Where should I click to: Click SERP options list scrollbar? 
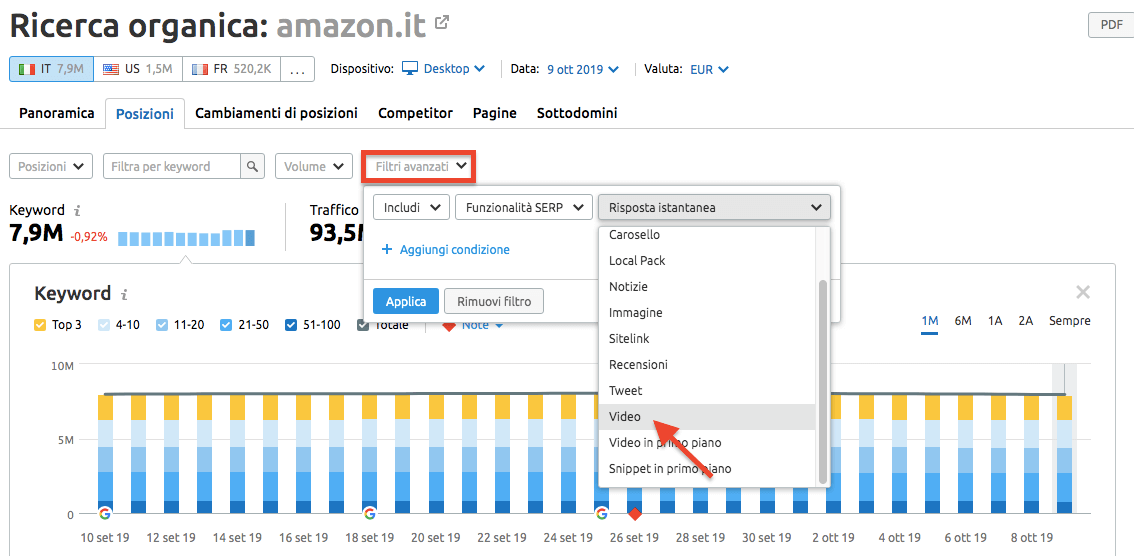822,381
